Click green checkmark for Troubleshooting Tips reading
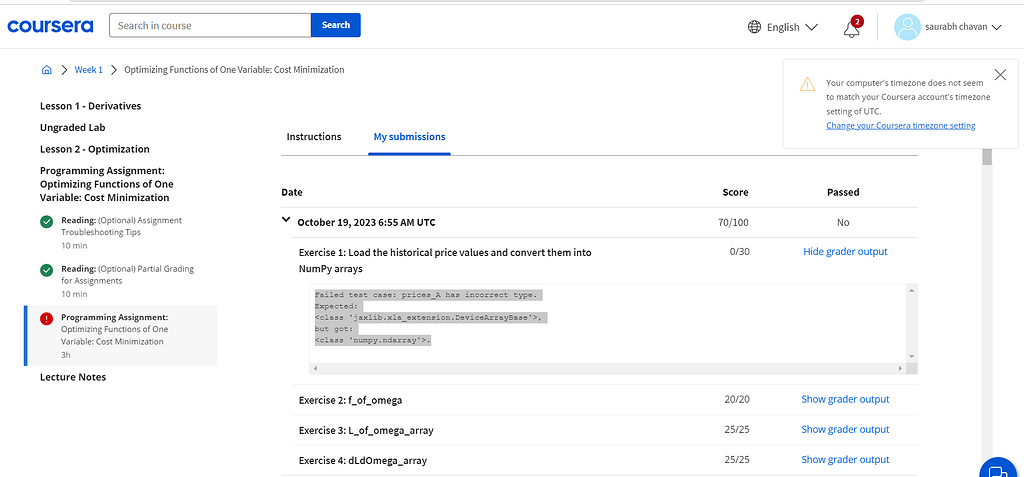1024x477 pixels. (46, 221)
